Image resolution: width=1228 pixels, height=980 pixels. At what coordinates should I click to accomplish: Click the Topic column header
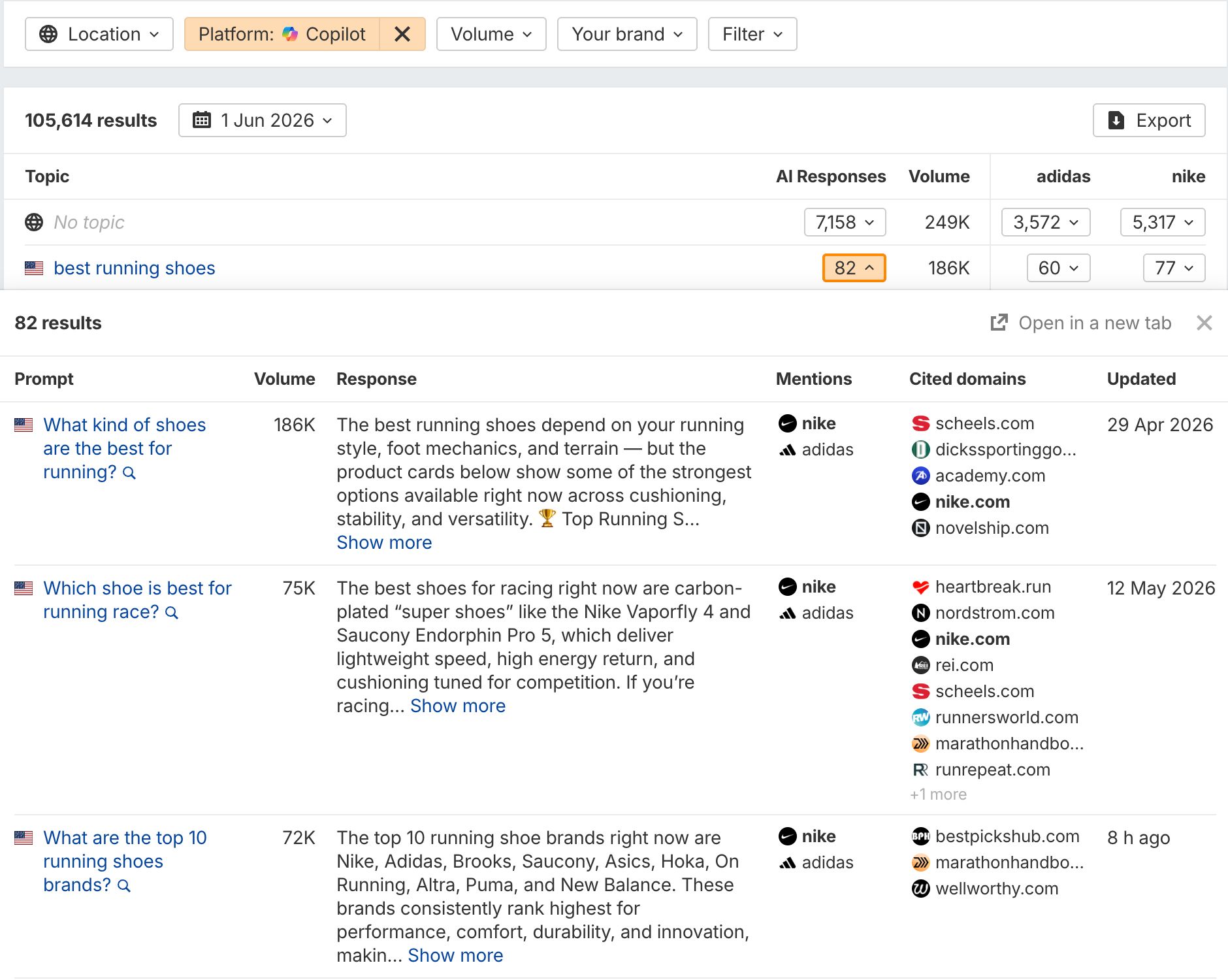coord(47,176)
